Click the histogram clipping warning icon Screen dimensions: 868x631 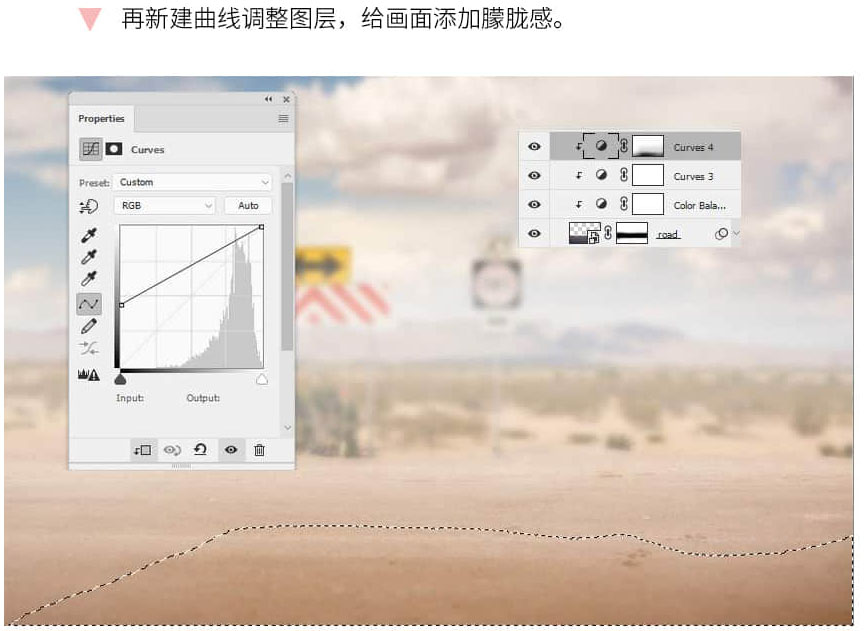[89, 375]
